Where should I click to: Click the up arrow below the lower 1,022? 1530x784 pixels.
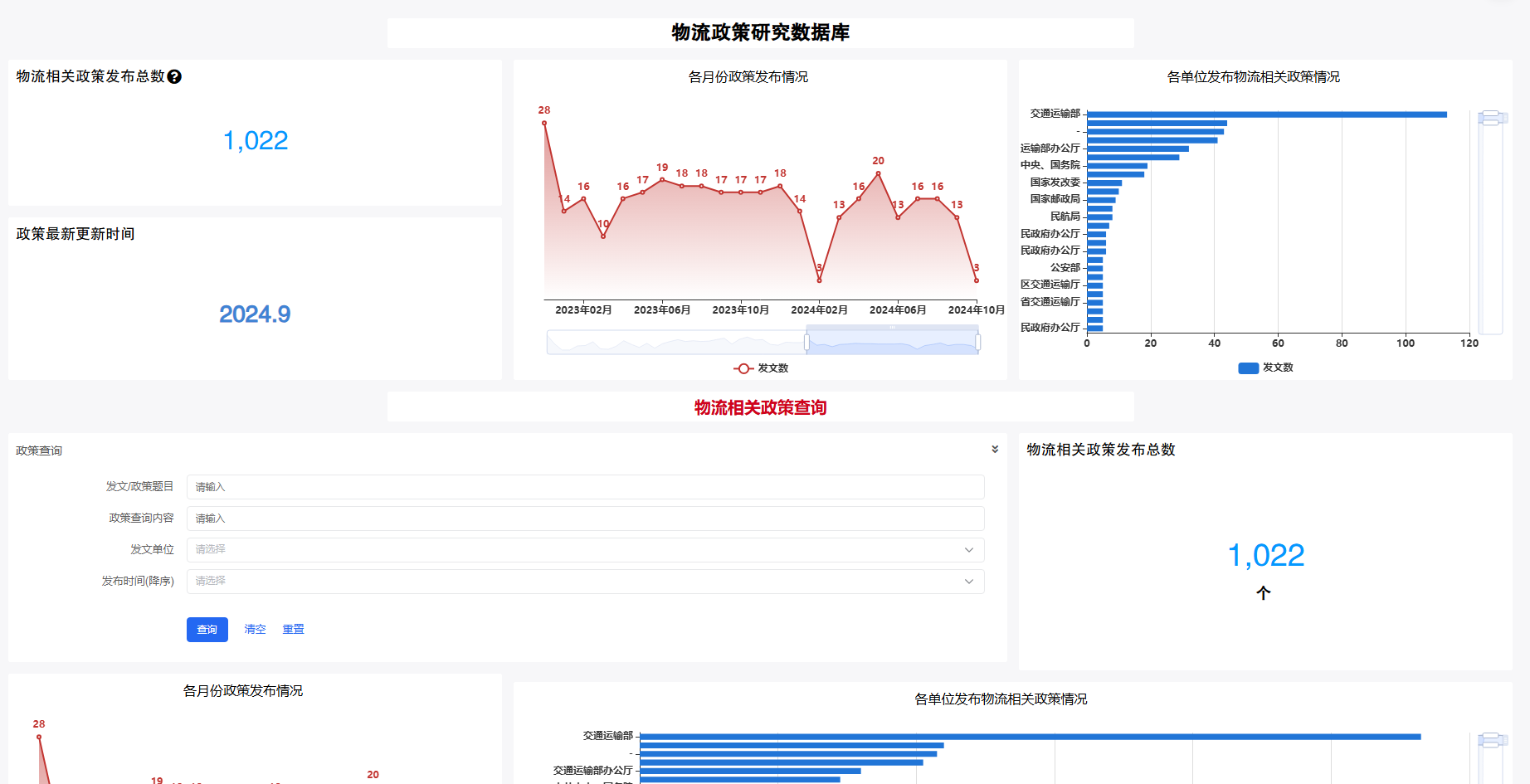point(1264,593)
